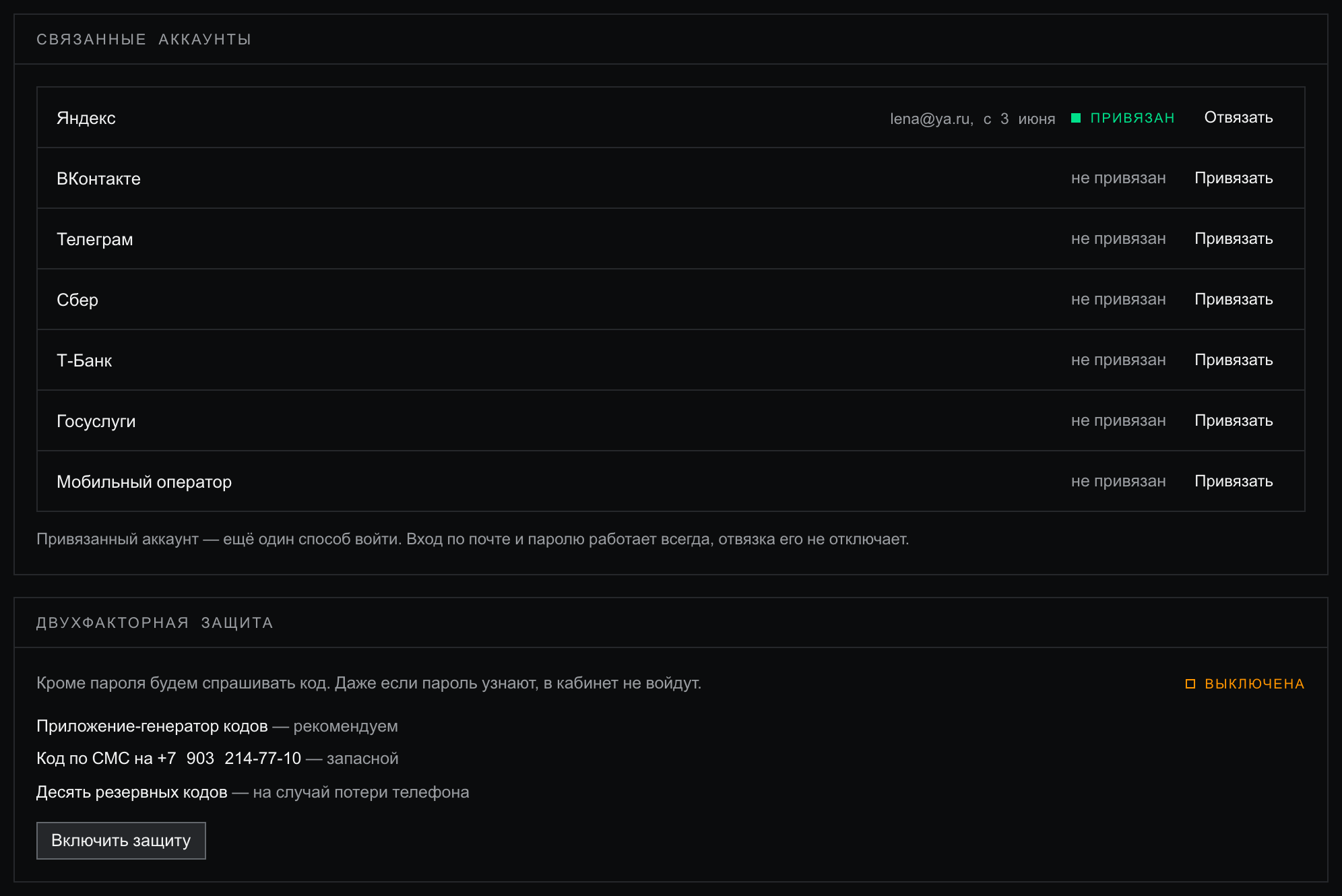
Task: Click 'не привязан' status in Мобильный оператор row
Action: (x=1118, y=481)
